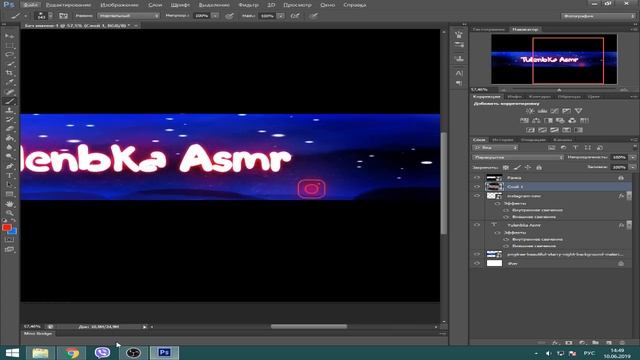This screenshot has width=640, height=360.
Task: Open the Mini Bridge tab
Action: coord(38,333)
